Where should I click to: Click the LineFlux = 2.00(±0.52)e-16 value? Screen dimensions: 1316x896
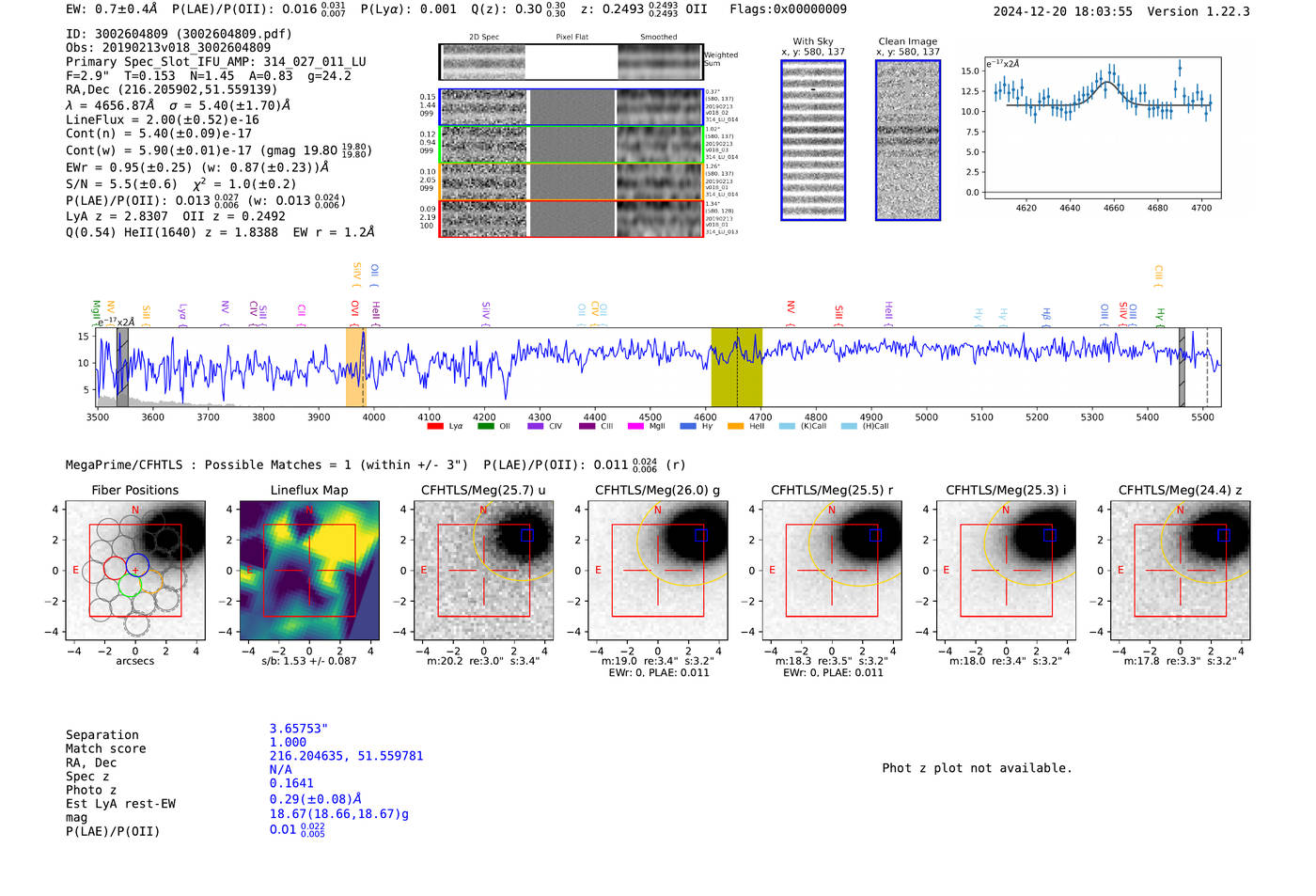pos(163,120)
